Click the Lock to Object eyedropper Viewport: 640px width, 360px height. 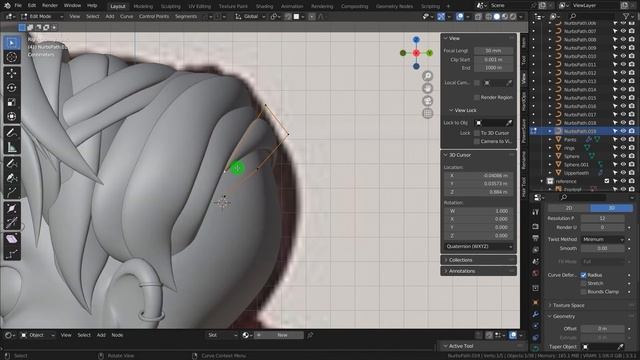coord(509,123)
